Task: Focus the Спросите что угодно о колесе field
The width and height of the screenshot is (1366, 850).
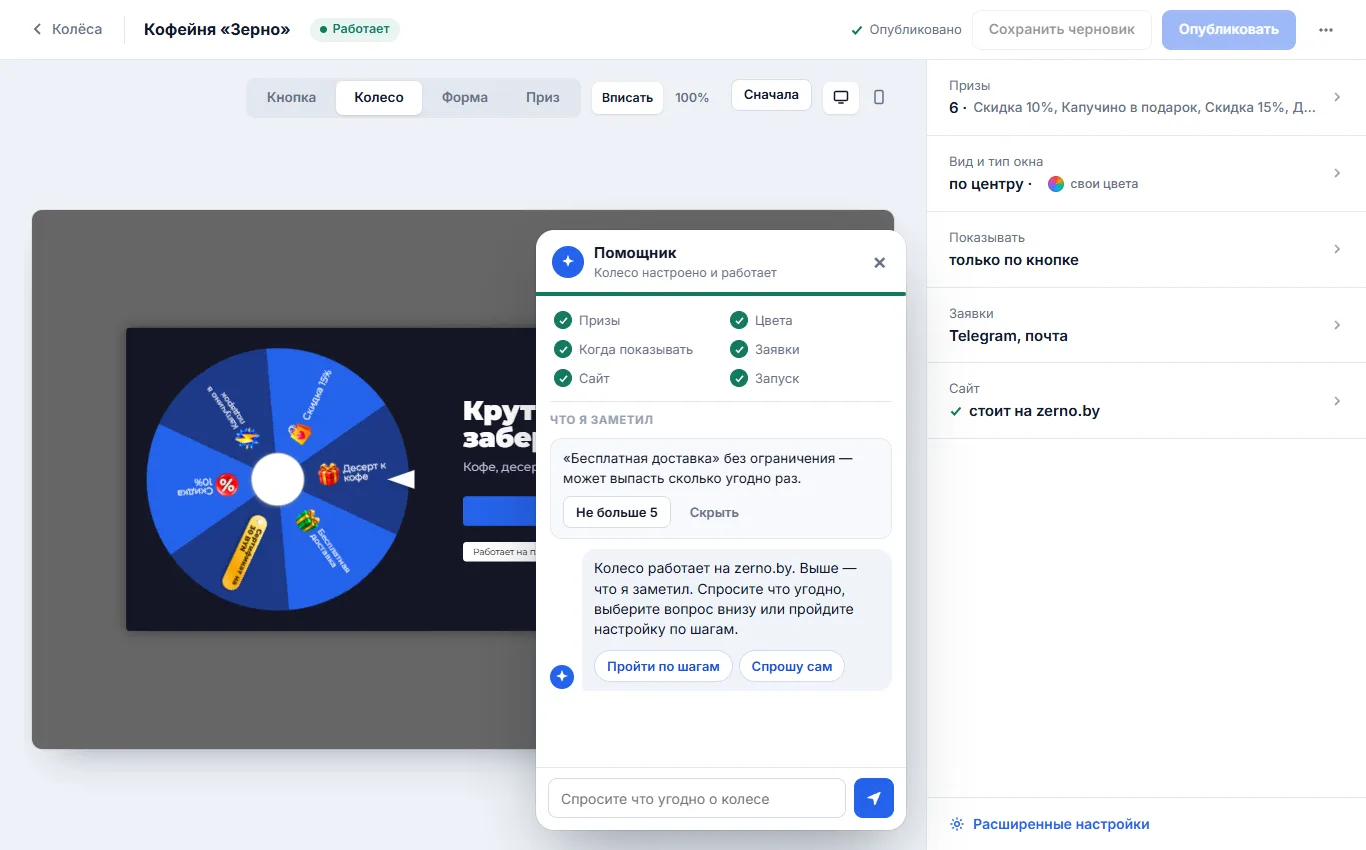Action: click(697, 798)
